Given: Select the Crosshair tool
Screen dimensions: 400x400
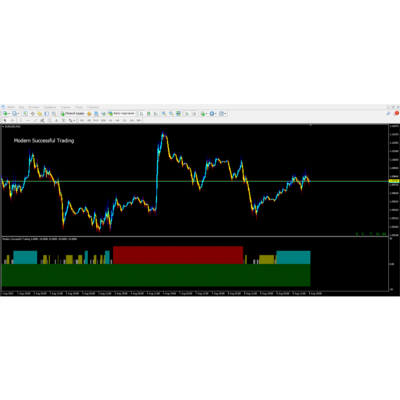Looking at the screenshot, I should click(x=12, y=120).
